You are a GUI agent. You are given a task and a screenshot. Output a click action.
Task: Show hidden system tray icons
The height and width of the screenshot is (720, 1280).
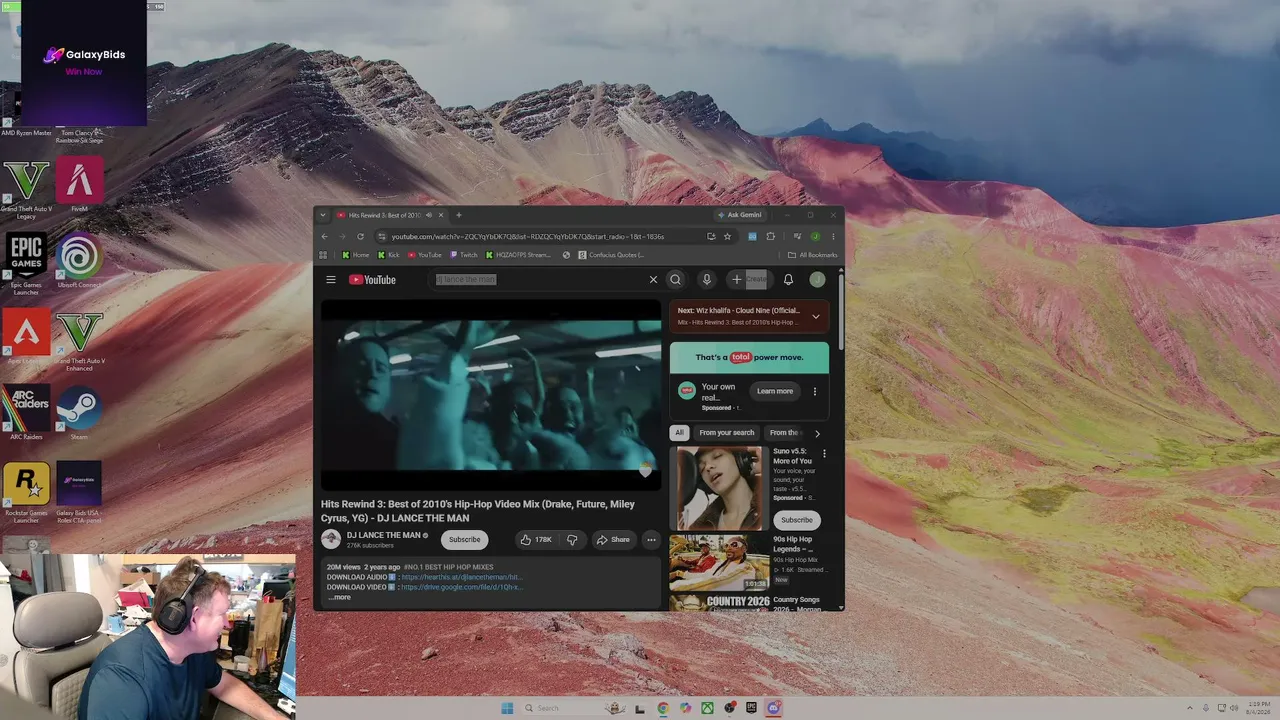pos(1190,708)
